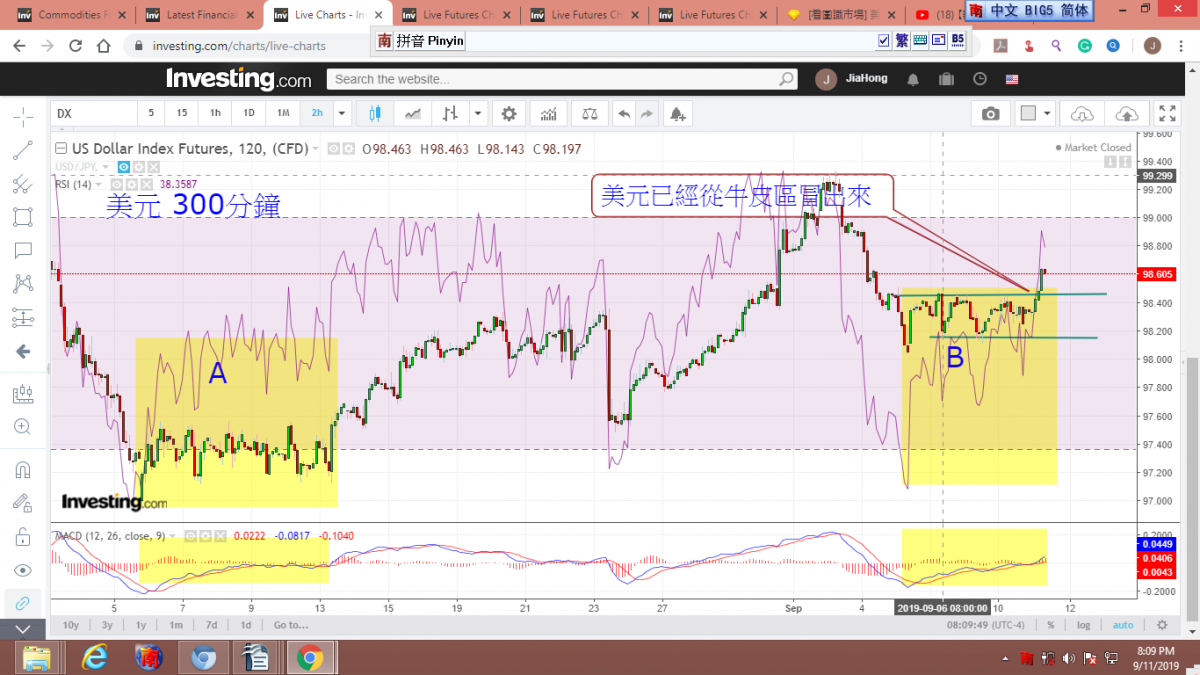Click the 'Go to...' date button
1200x675 pixels.
point(291,625)
